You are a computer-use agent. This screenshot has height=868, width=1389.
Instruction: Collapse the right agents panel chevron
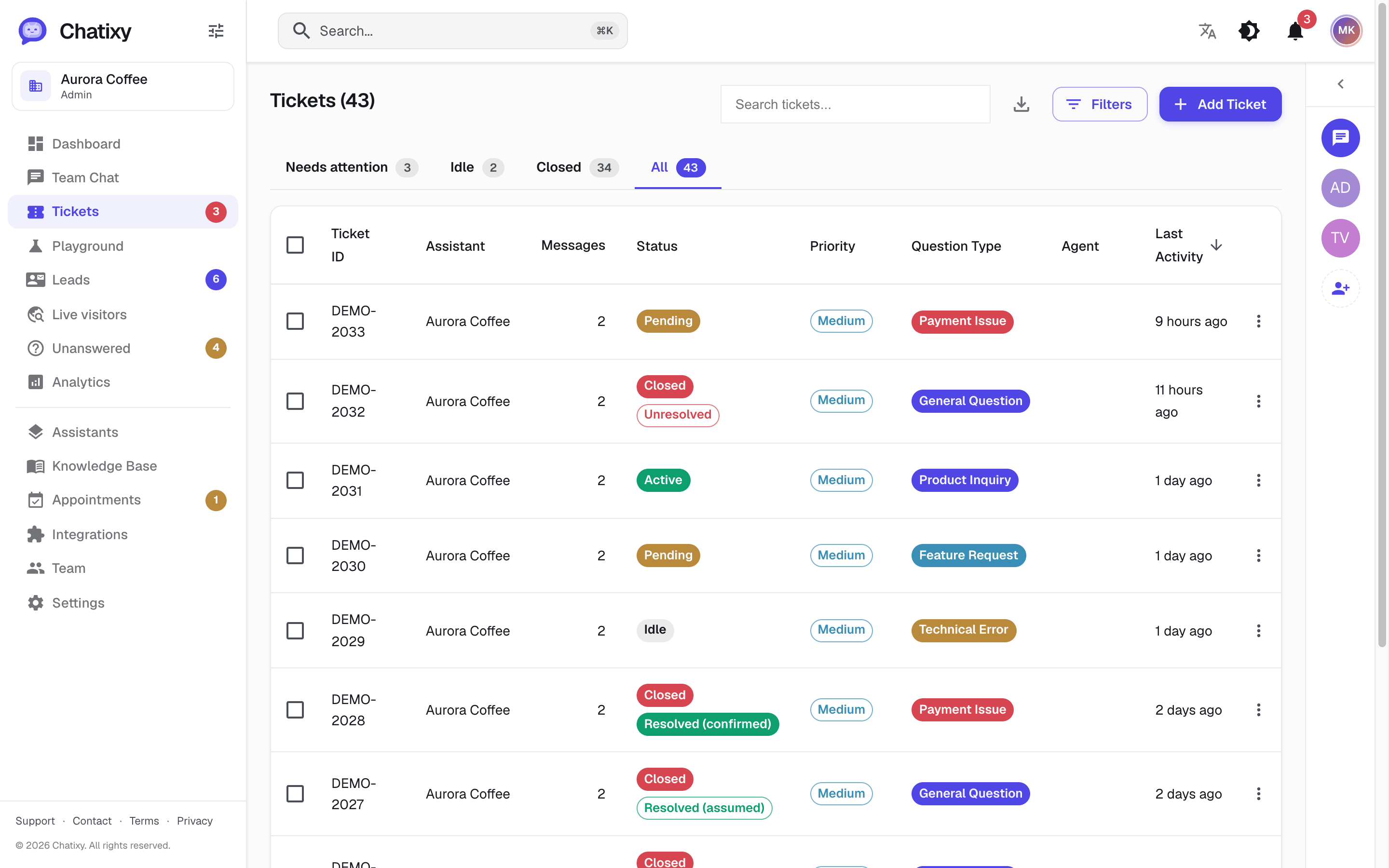(x=1340, y=84)
